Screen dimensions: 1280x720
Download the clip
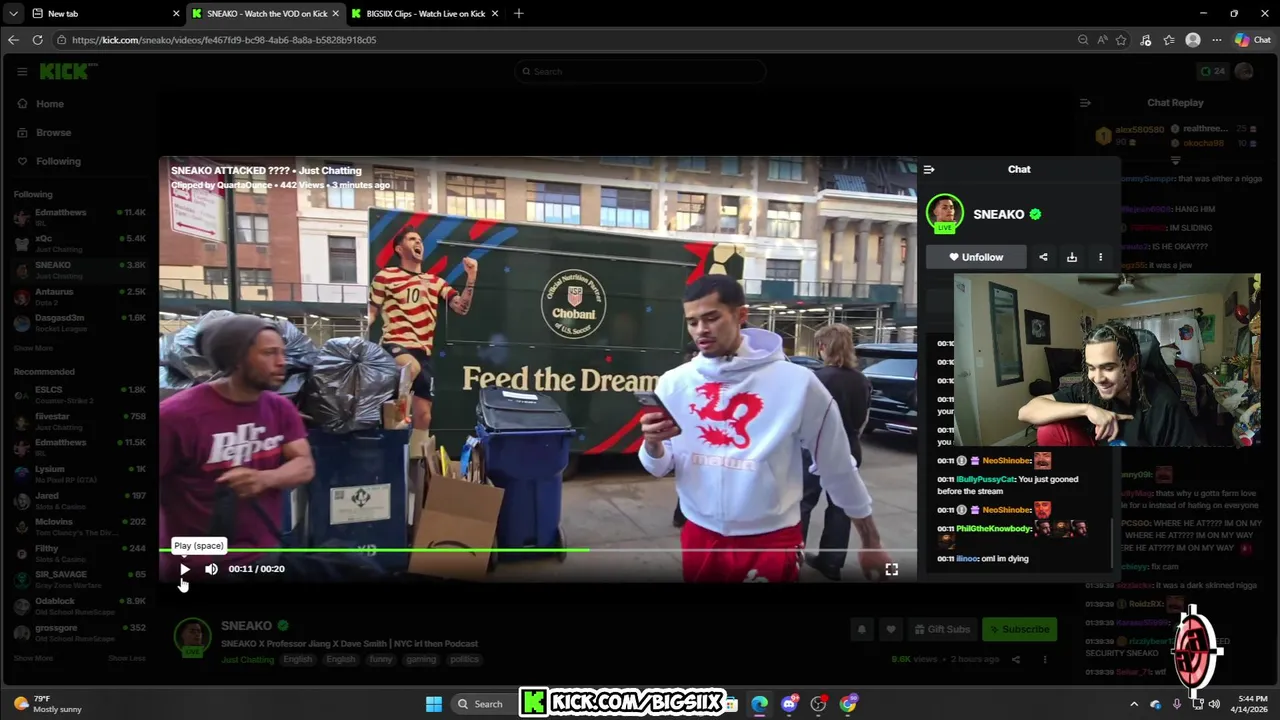click(x=1072, y=257)
